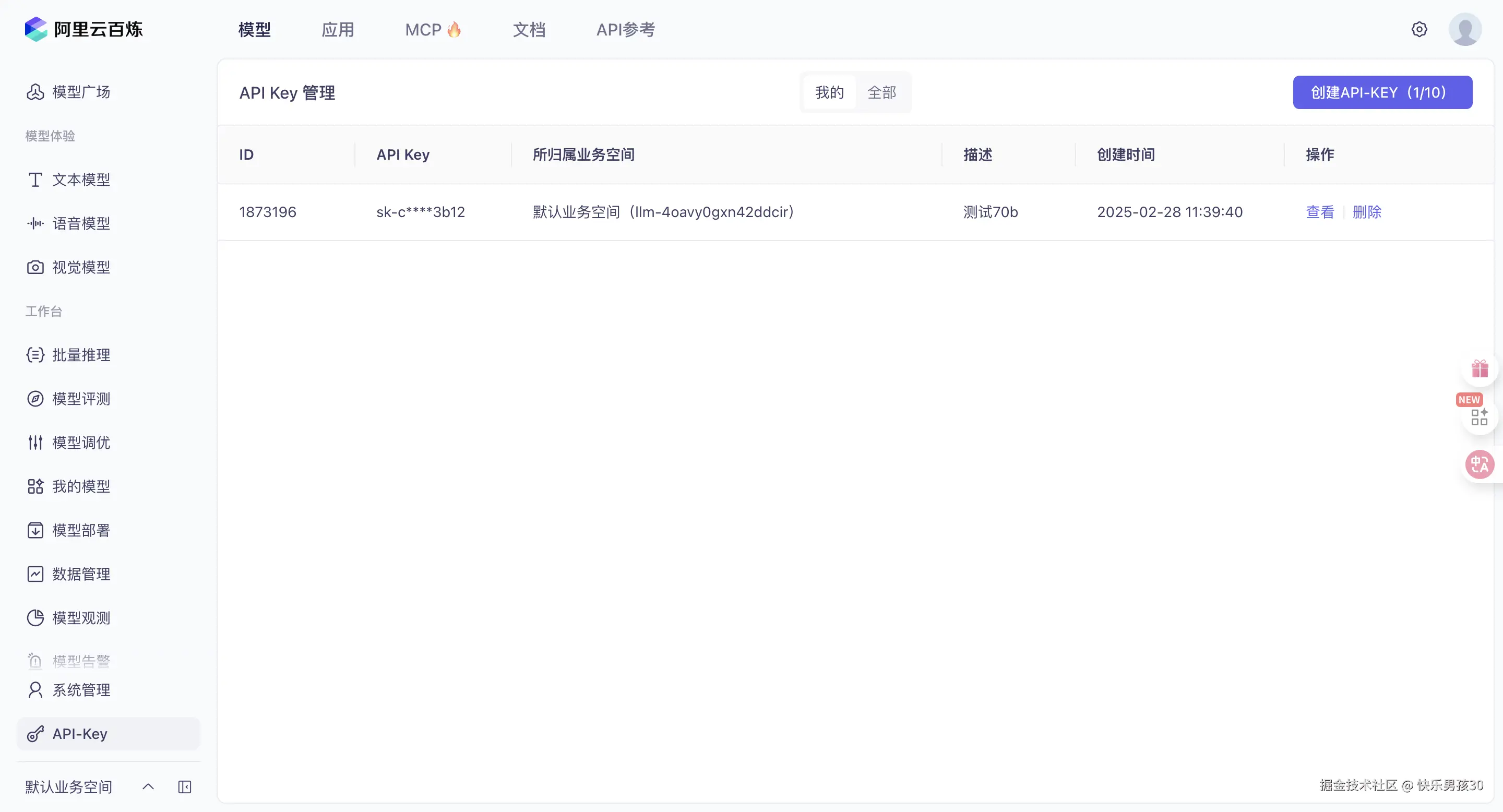Click 查看 link for key 1873196
1503x812 pixels.
[x=1320, y=212]
